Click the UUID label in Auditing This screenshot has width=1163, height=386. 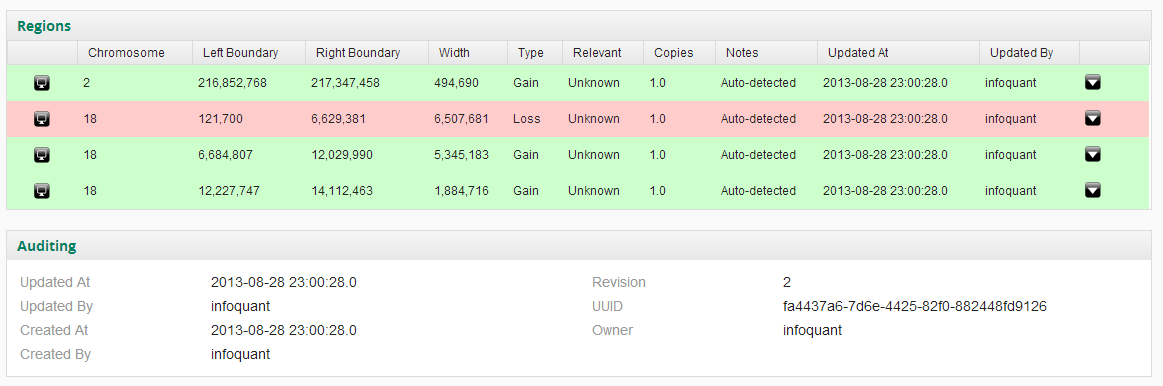tap(607, 306)
